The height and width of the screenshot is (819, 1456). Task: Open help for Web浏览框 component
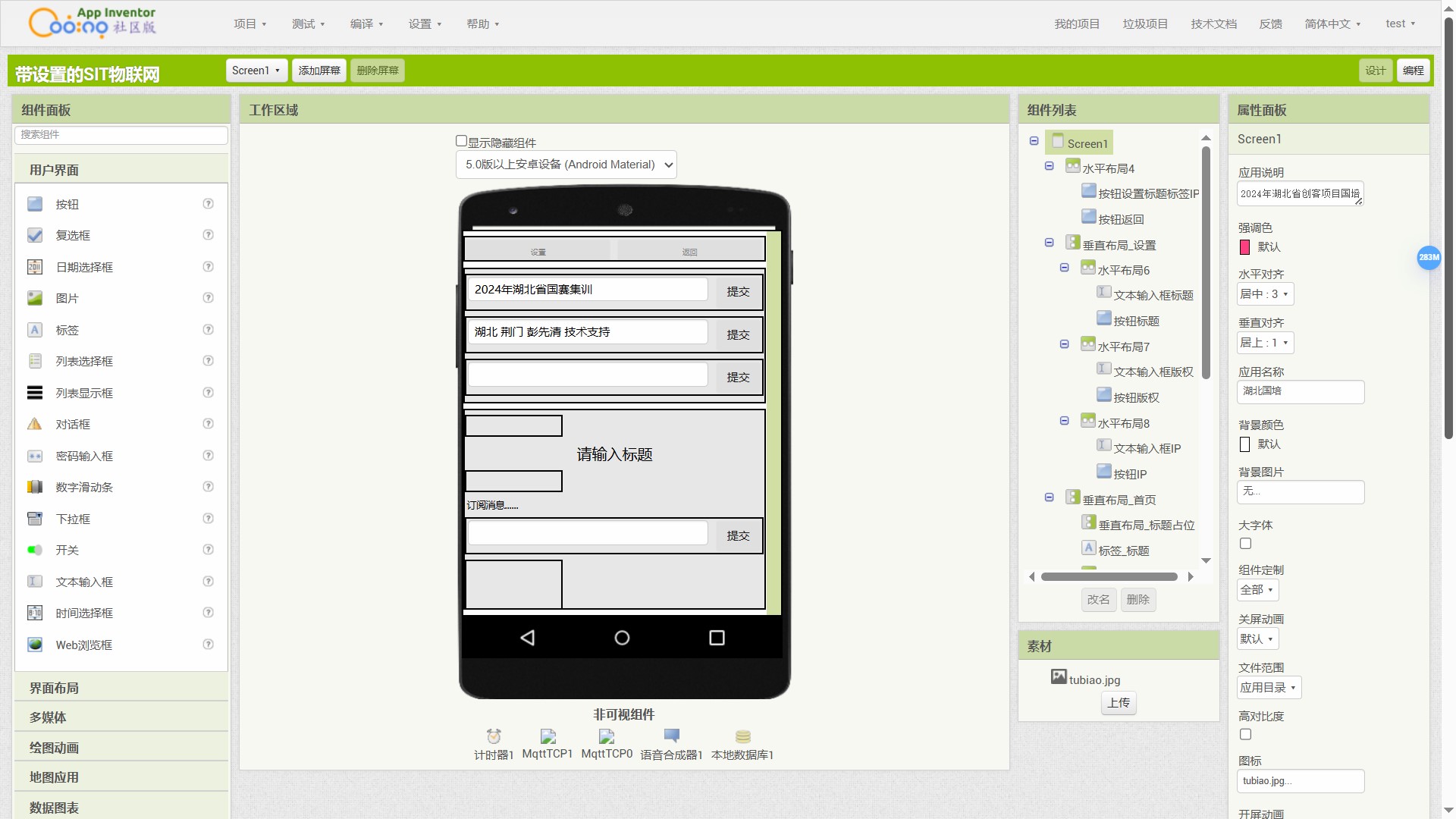(208, 644)
